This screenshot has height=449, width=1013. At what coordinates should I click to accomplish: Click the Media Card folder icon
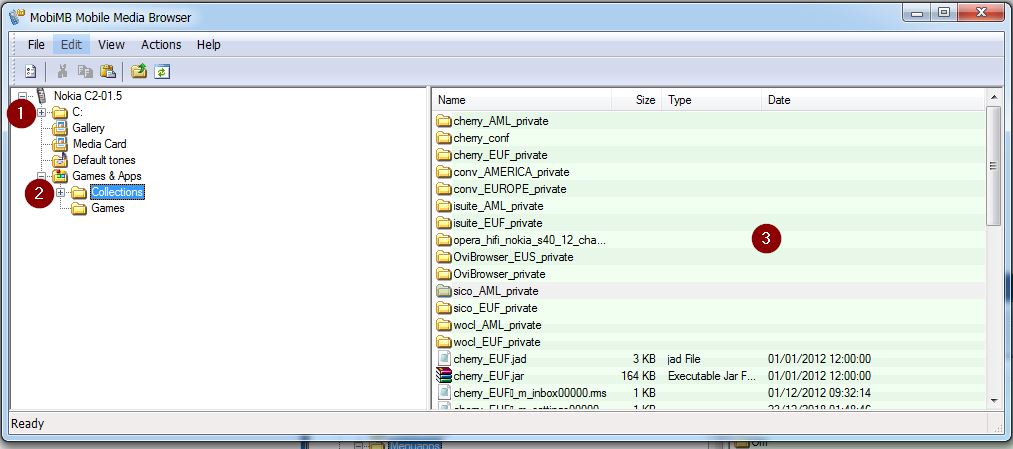pyautogui.click(x=60, y=144)
